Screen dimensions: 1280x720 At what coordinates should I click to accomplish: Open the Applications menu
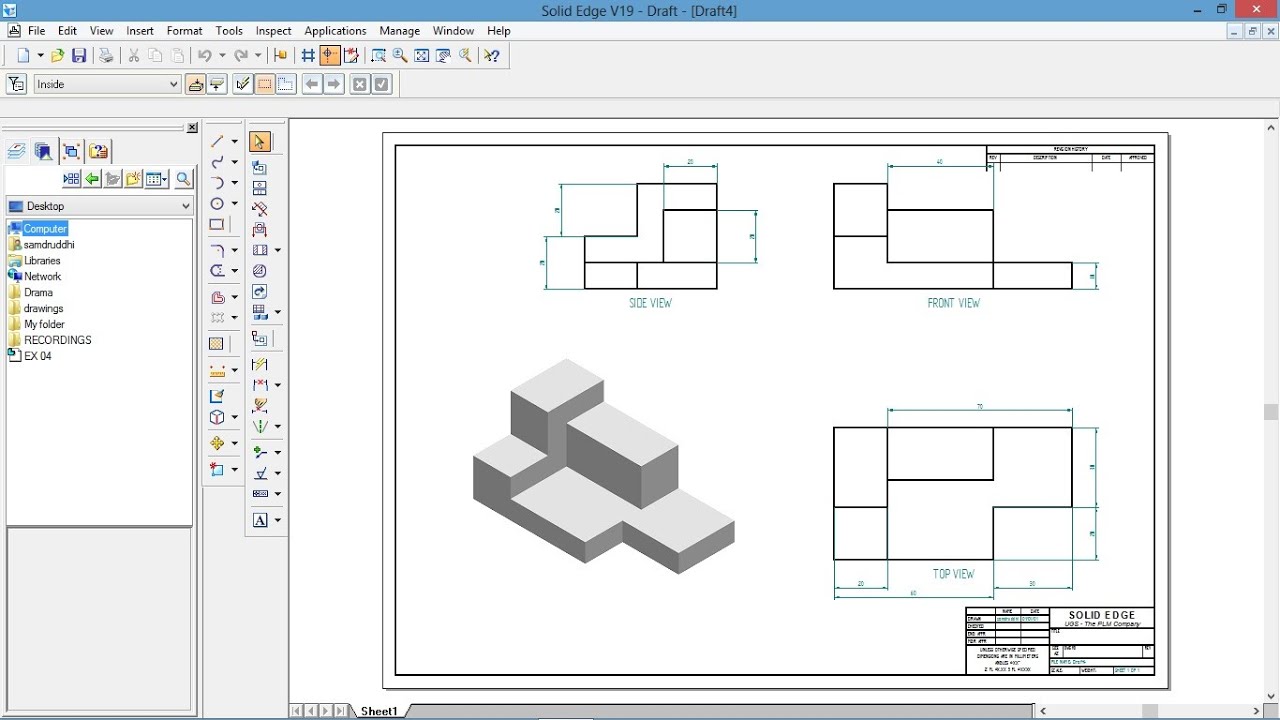pos(335,31)
